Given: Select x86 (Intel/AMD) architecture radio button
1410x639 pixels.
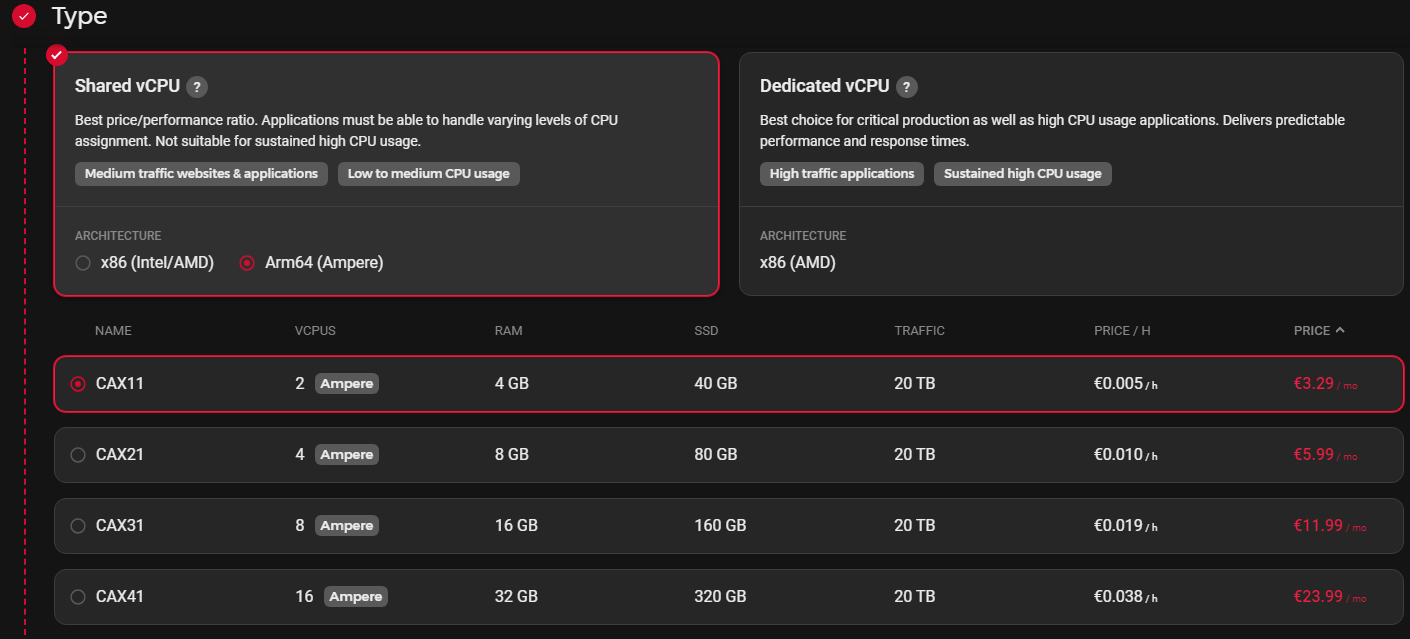Looking at the screenshot, I should (x=83, y=263).
